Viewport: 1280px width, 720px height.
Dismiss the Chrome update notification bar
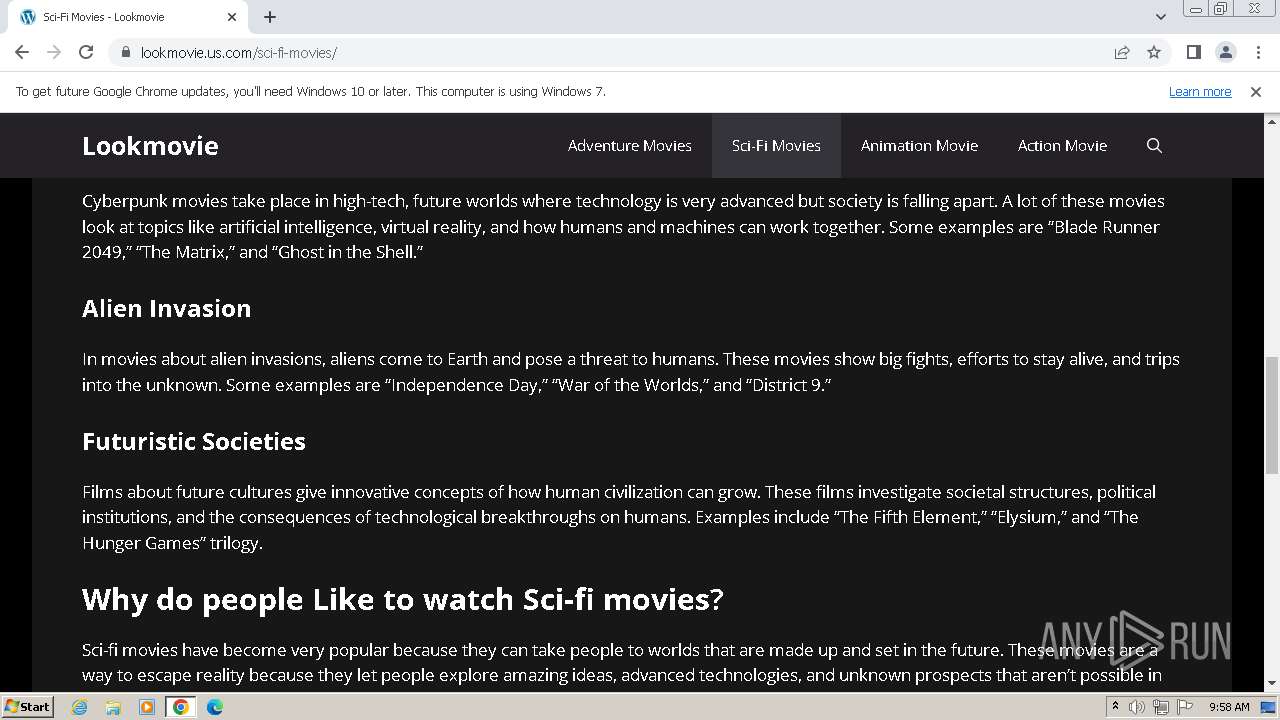coord(1256,91)
